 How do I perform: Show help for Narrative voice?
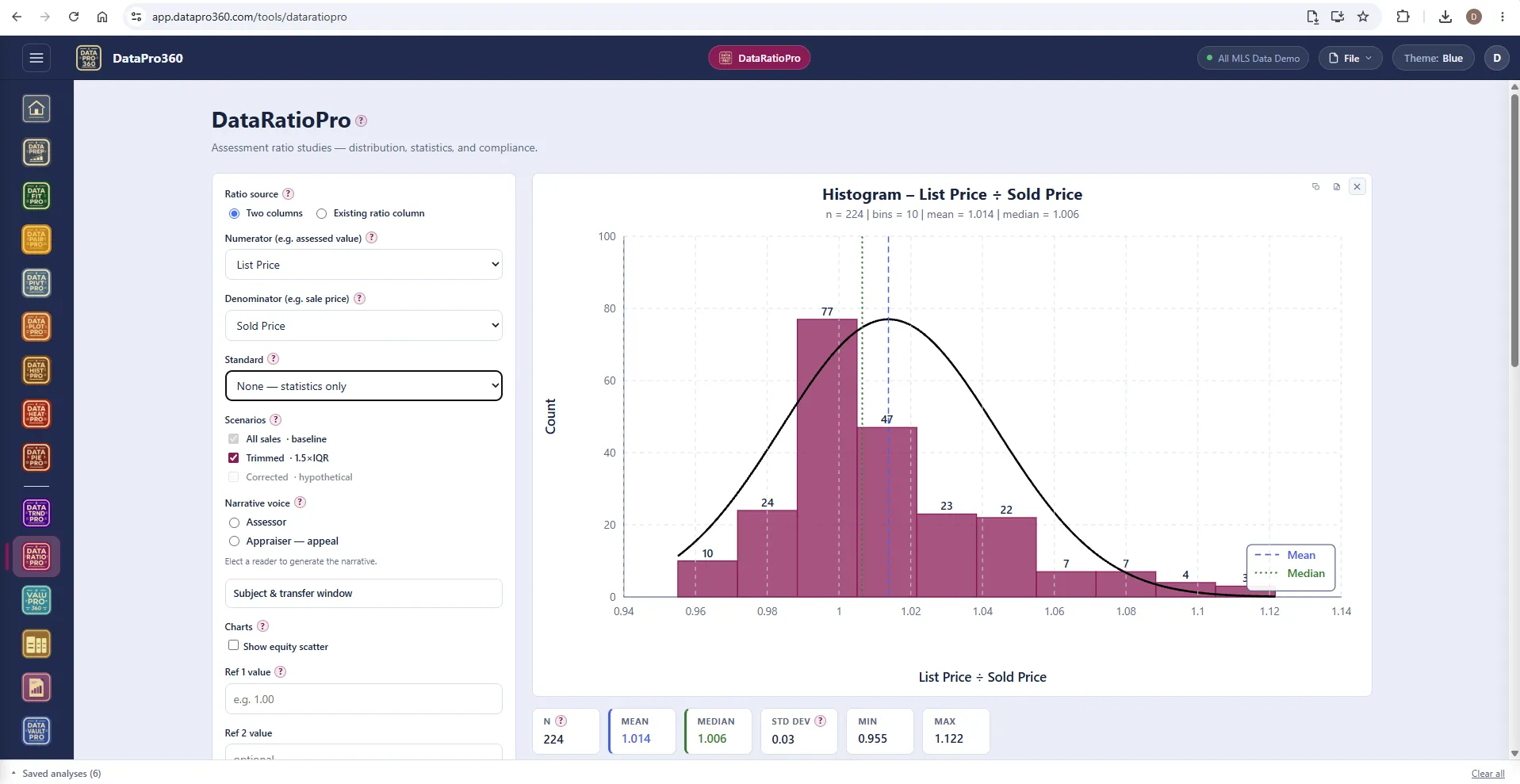(300, 503)
